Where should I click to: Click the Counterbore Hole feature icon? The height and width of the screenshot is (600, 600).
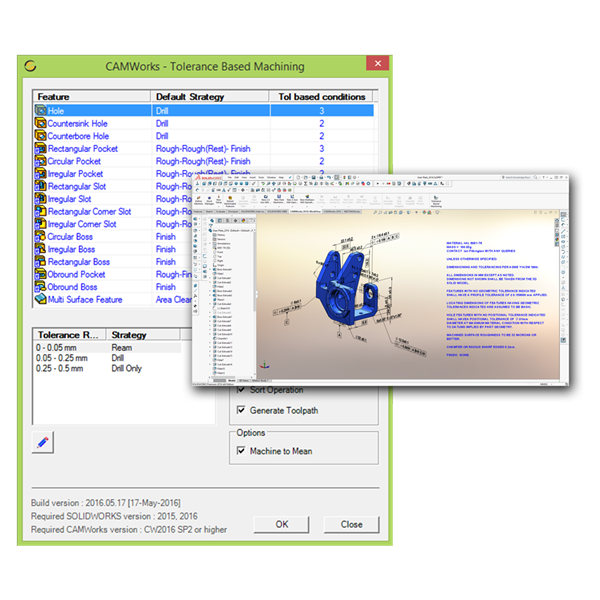(41, 136)
